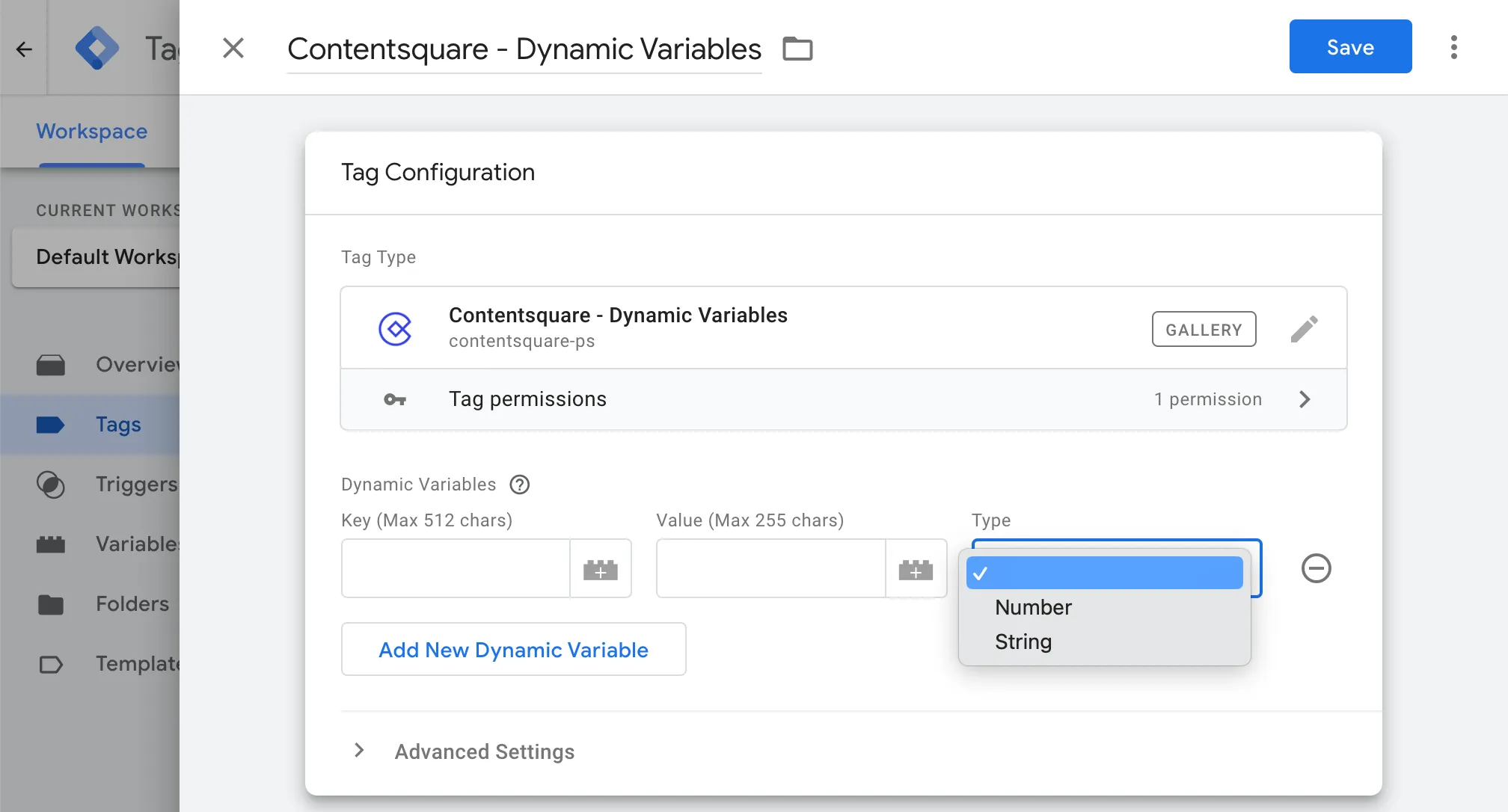
Task: Insert variable into the Key field
Action: (x=600, y=569)
